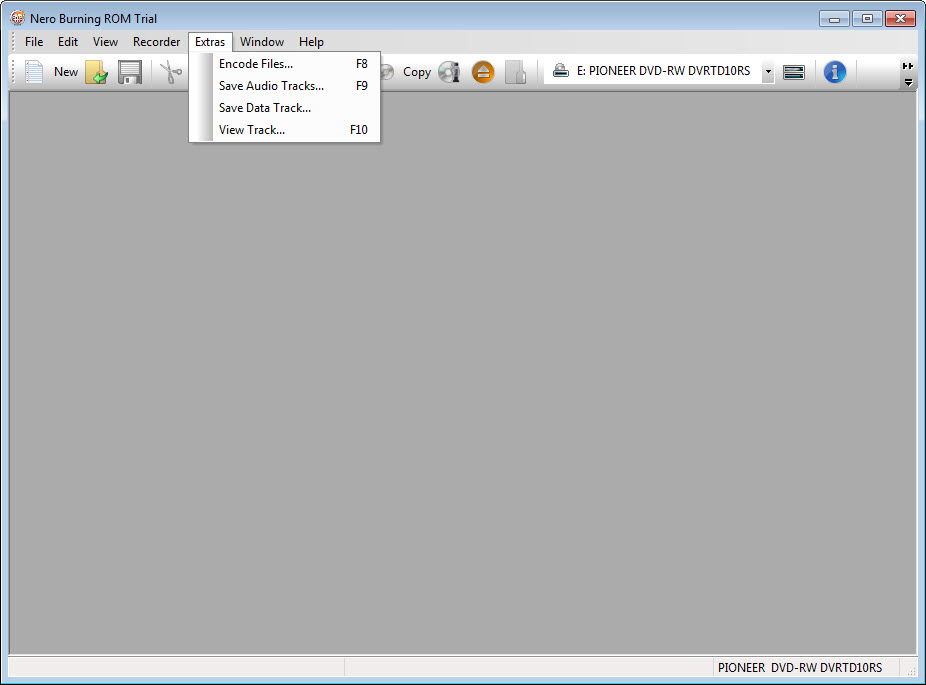The image size is (926, 685).
Task: Choose Save Data Track... menu entry
Action: (285, 107)
